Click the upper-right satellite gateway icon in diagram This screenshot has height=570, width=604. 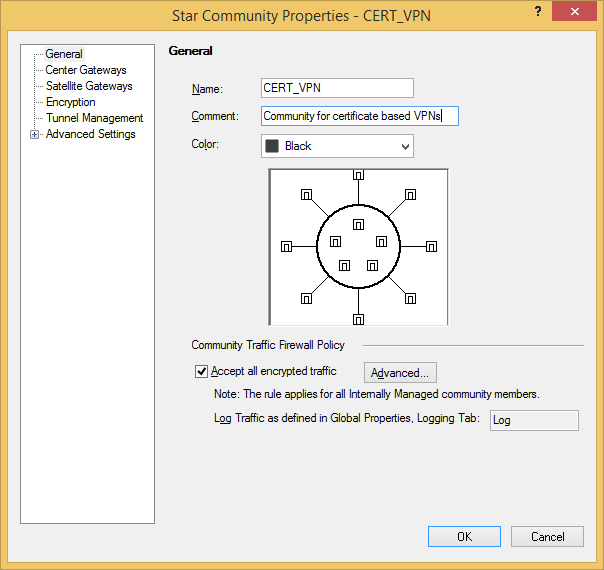click(409, 195)
